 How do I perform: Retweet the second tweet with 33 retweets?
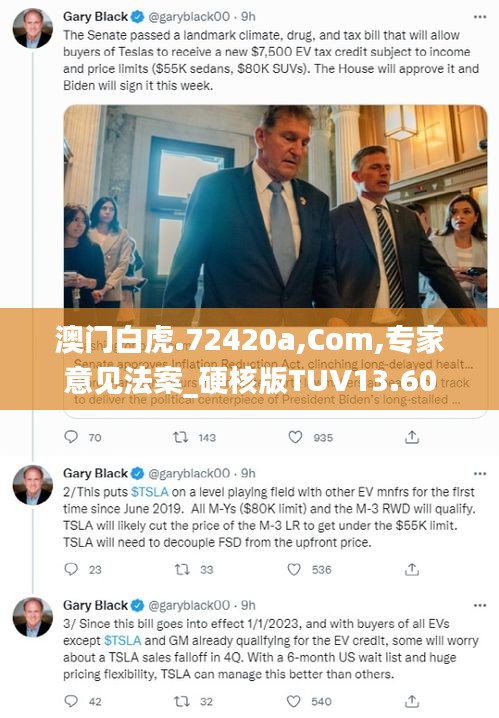coord(182,569)
